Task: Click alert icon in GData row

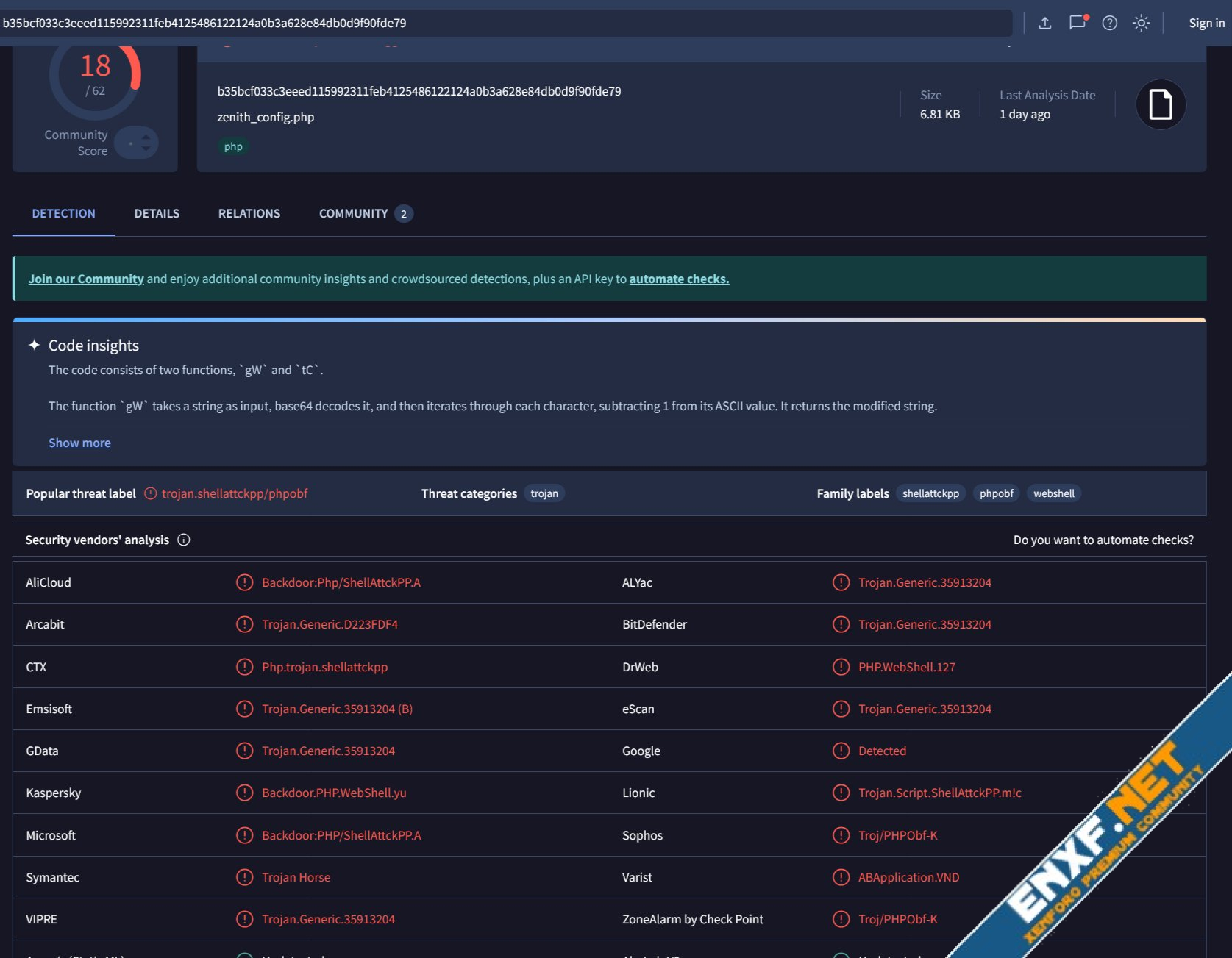Action: [x=244, y=751]
